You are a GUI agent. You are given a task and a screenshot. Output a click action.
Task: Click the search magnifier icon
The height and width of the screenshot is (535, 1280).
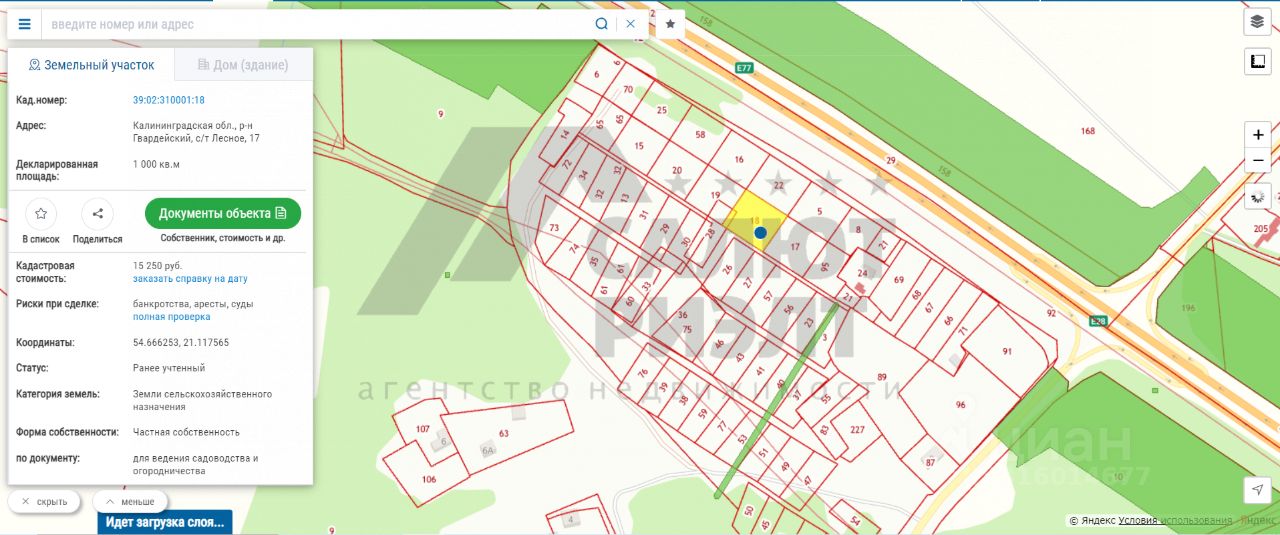[601, 24]
